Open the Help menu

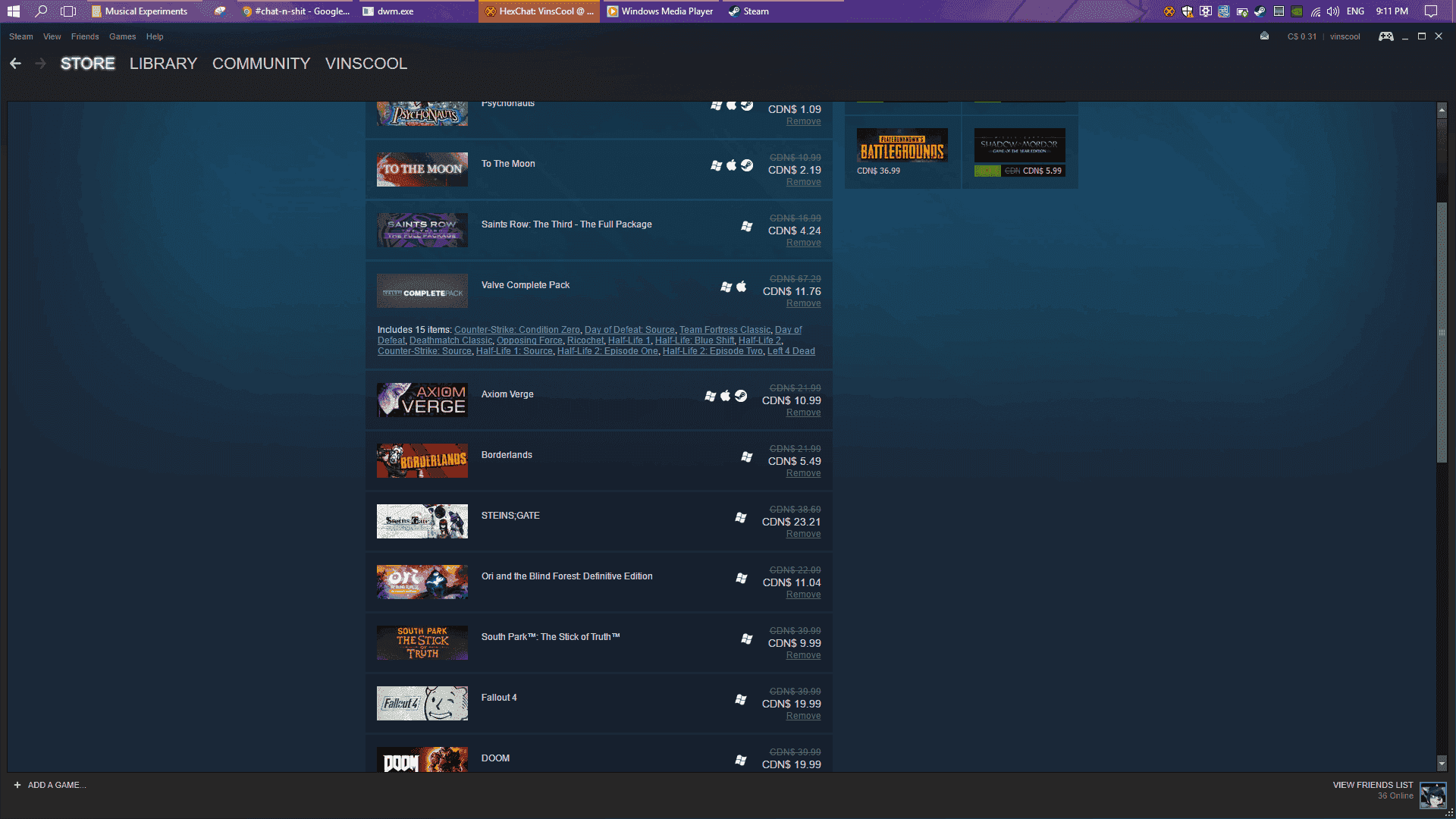155,36
